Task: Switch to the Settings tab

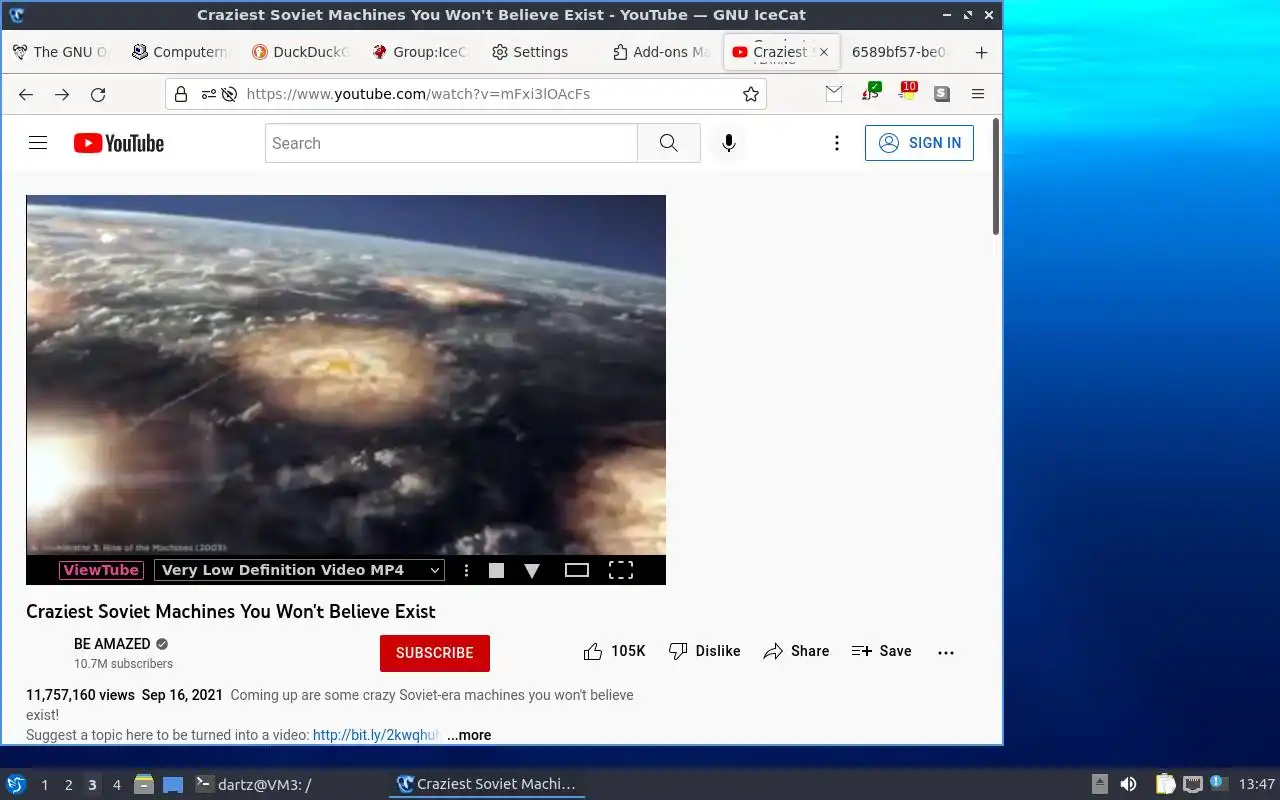Action: click(x=540, y=52)
